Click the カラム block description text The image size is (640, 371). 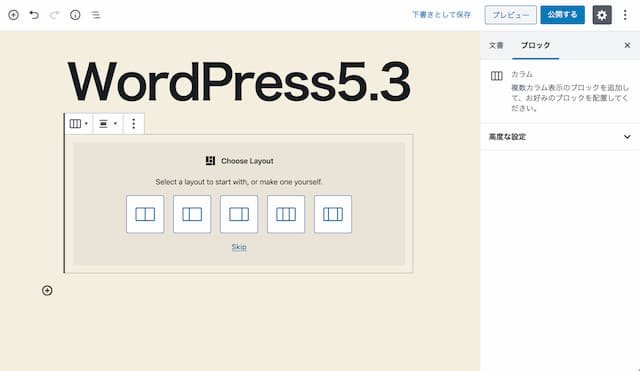570,98
